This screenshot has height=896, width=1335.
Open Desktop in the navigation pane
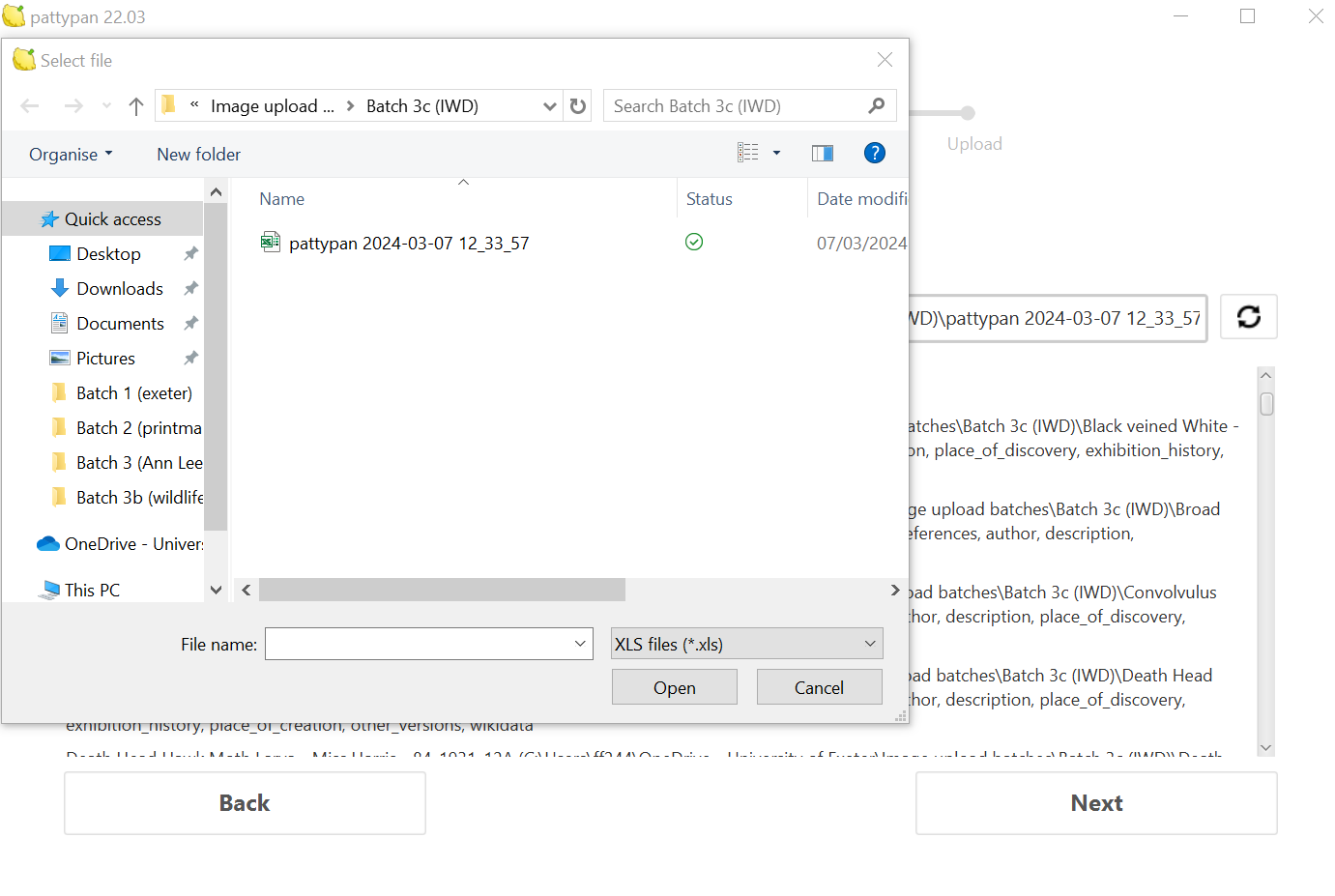[x=109, y=254]
